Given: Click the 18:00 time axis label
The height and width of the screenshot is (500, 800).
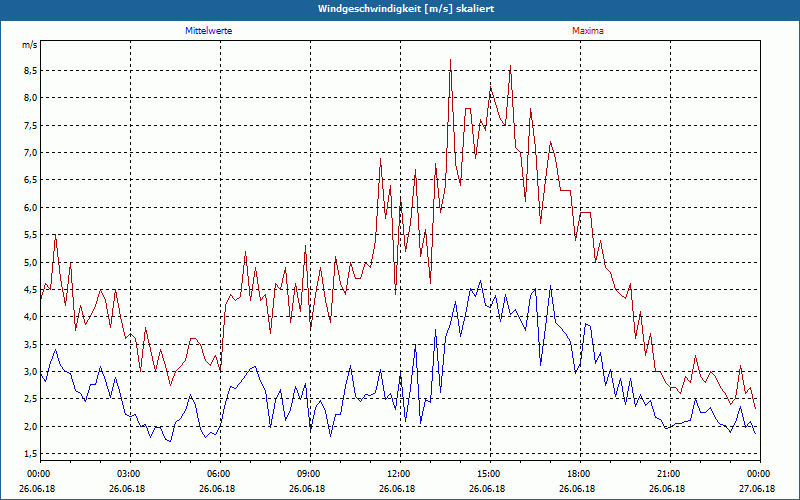Looking at the screenshot, I should click(580, 474).
